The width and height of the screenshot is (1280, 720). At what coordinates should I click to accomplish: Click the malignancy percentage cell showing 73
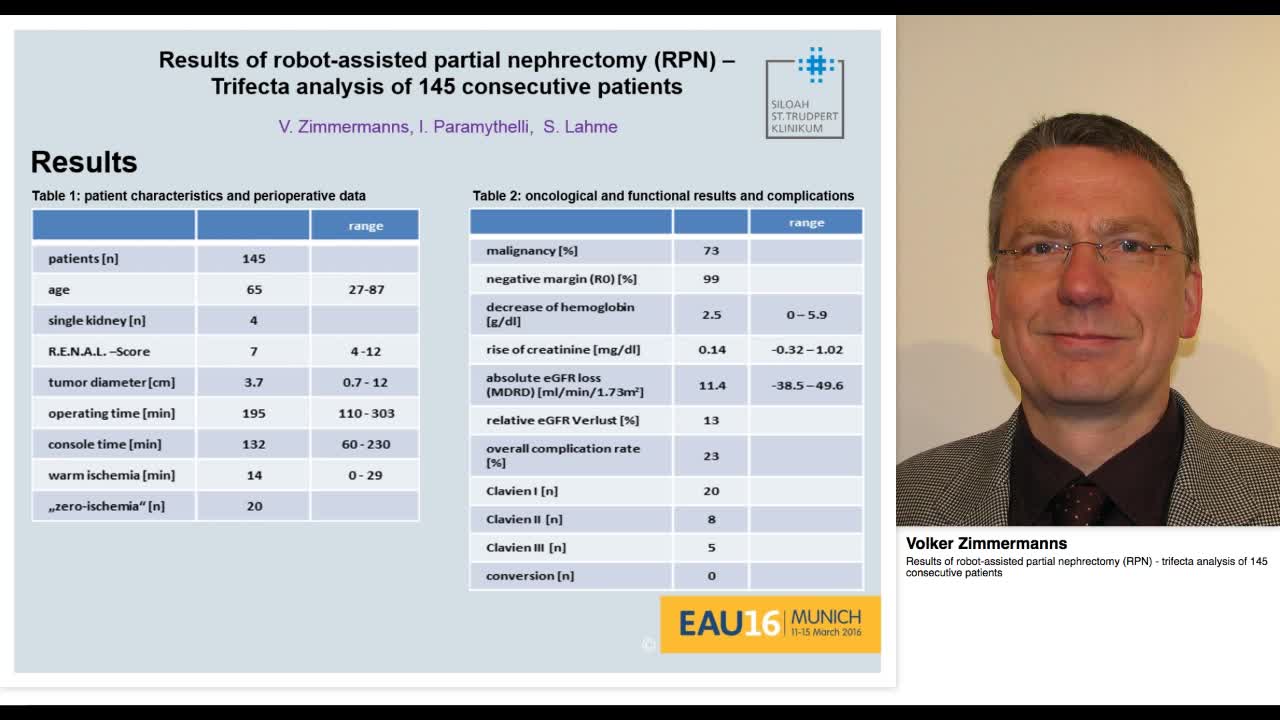710,250
